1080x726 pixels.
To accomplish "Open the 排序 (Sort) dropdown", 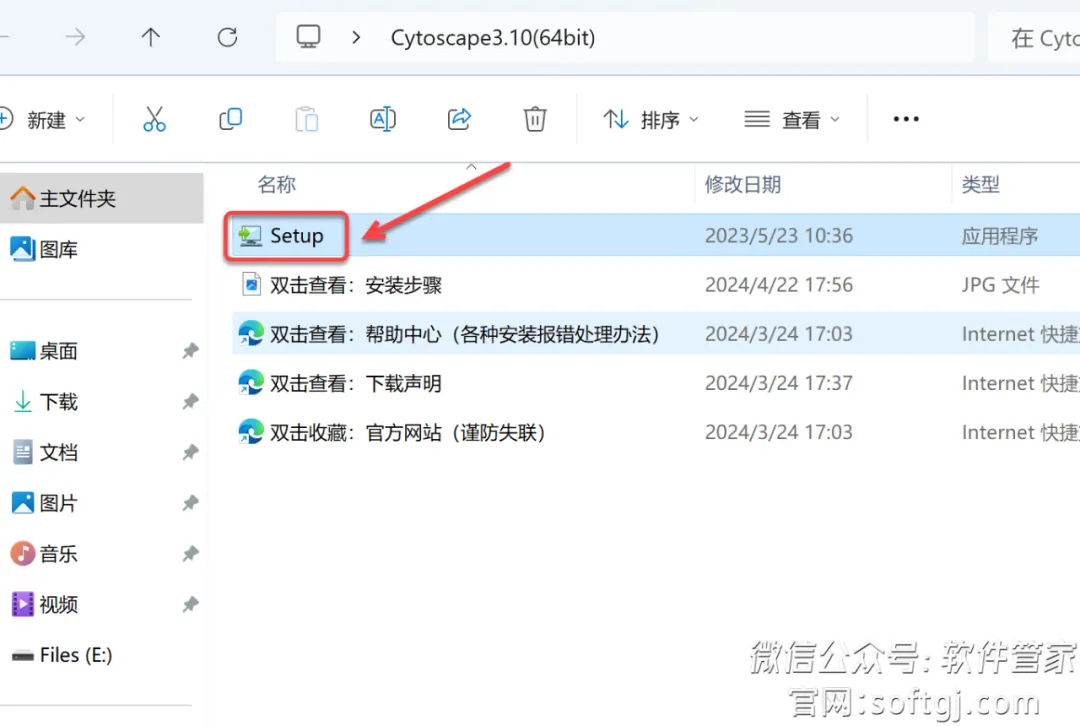I will click(651, 120).
